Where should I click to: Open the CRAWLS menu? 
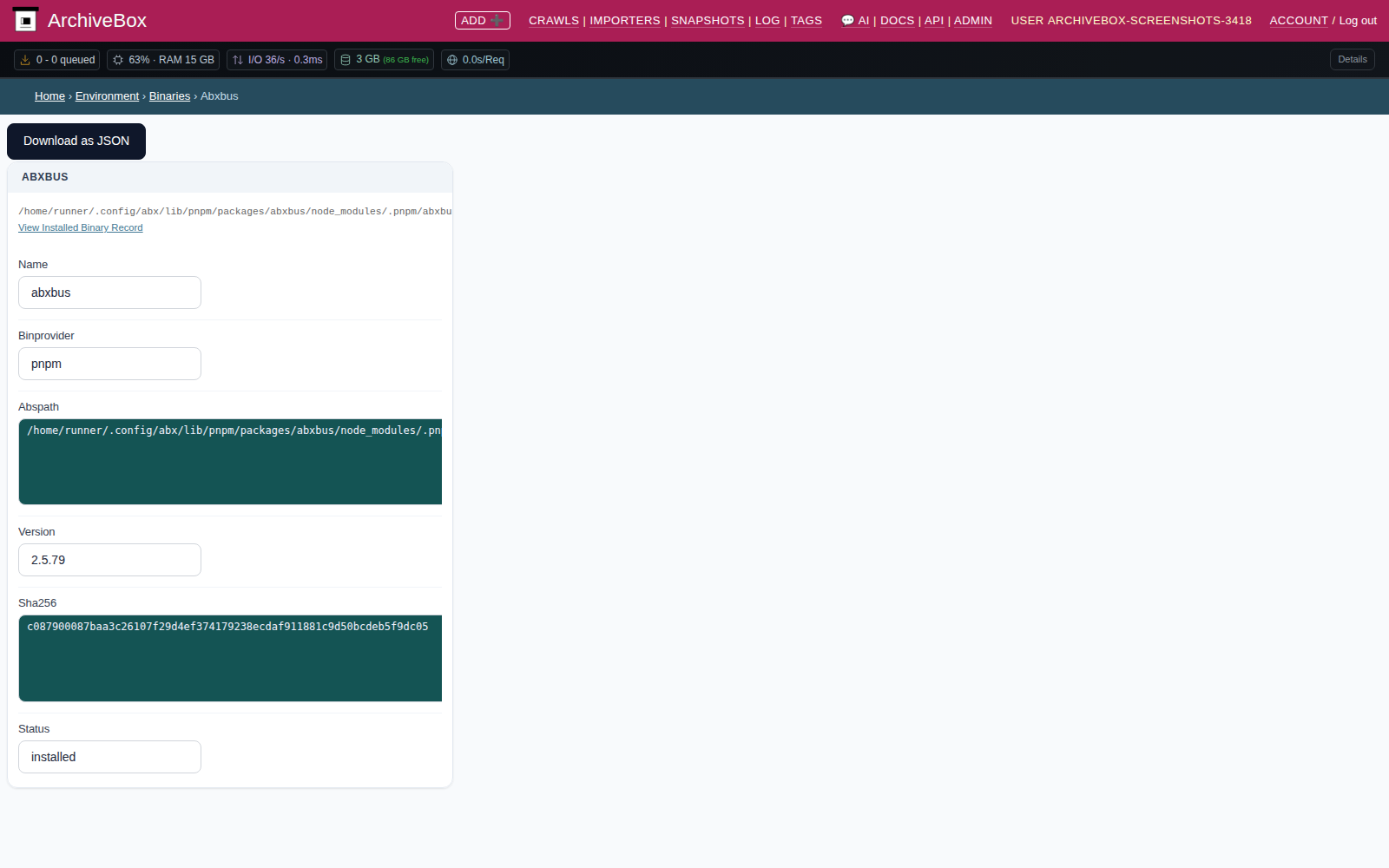click(x=554, y=20)
